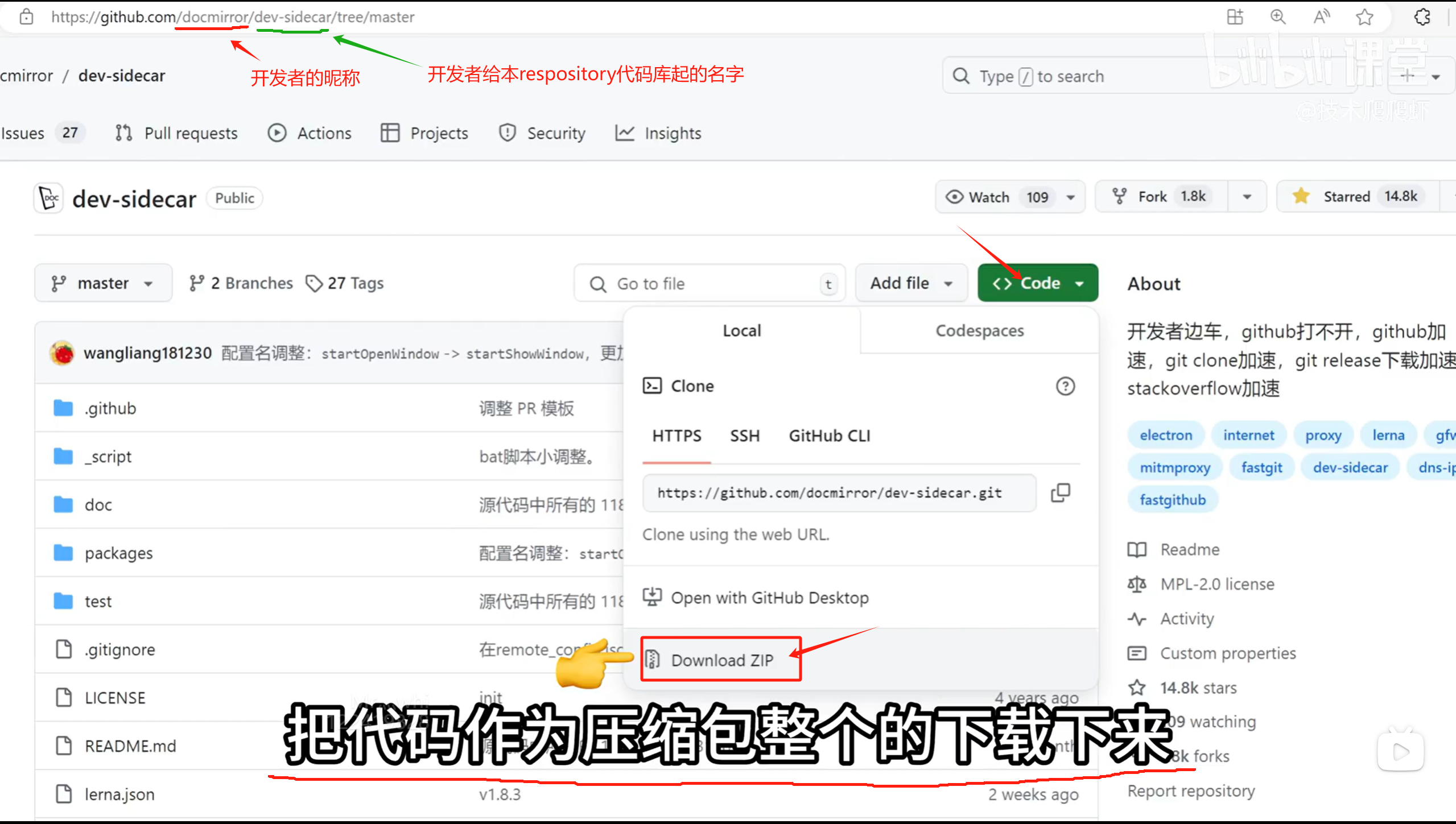Switch to the Codespaces tab
Screen dimensions: 1456x824
(x=979, y=330)
